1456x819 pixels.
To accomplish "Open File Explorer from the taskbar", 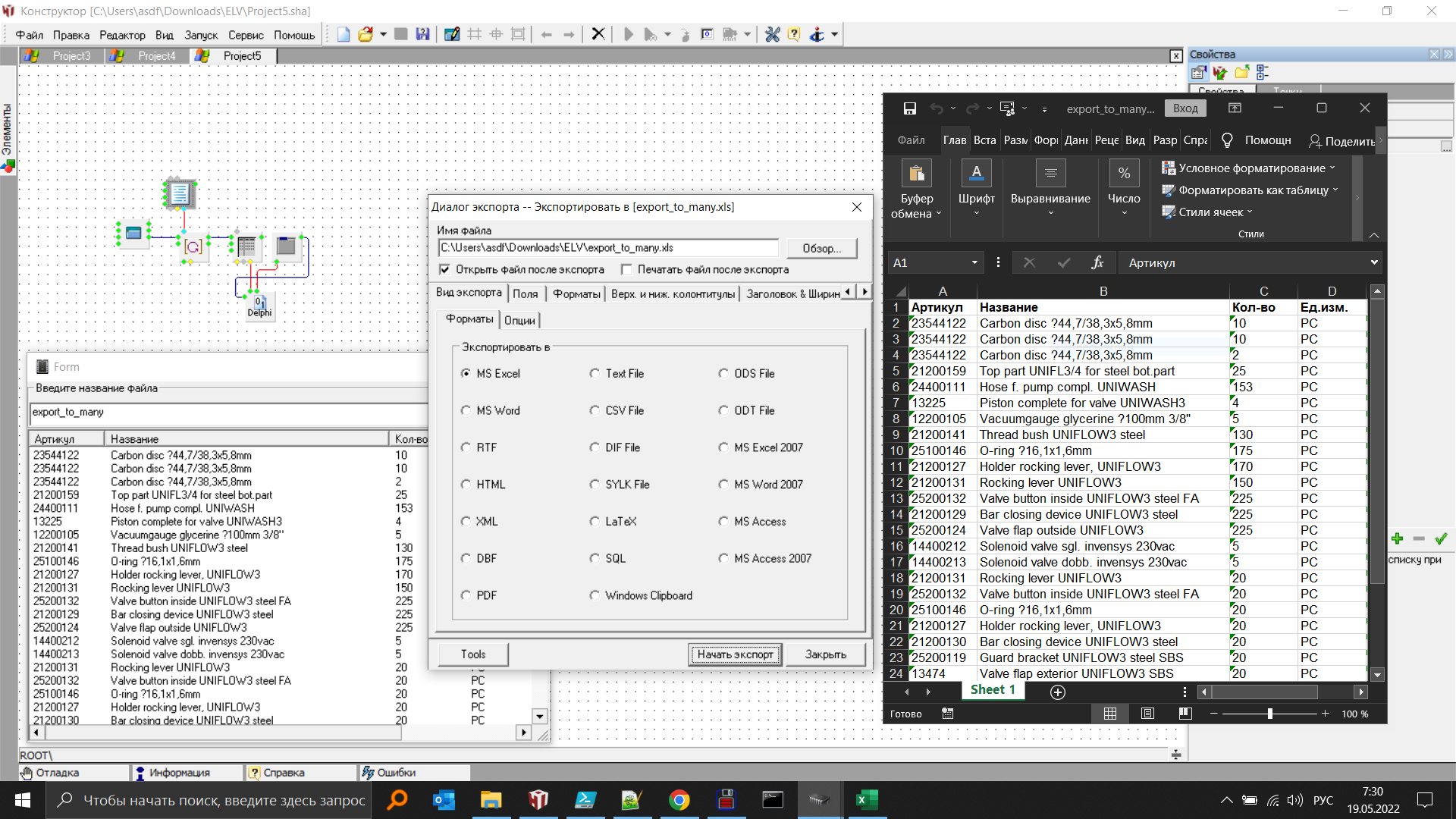I will coord(491,800).
